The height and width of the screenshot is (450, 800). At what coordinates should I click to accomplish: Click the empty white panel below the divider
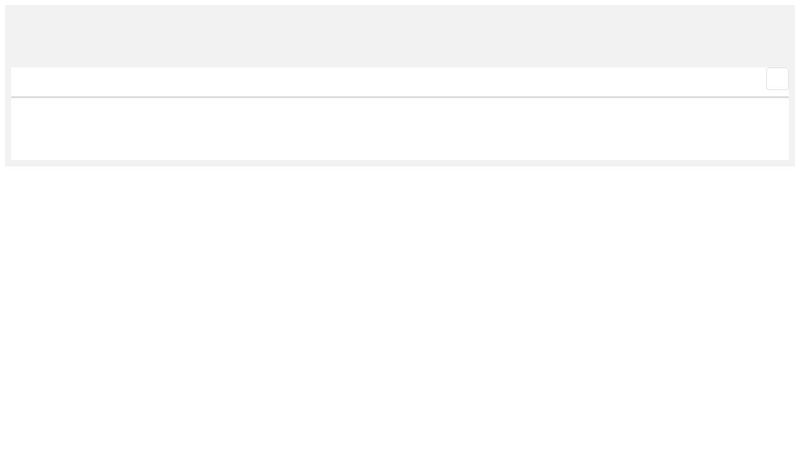(x=400, y=129)
